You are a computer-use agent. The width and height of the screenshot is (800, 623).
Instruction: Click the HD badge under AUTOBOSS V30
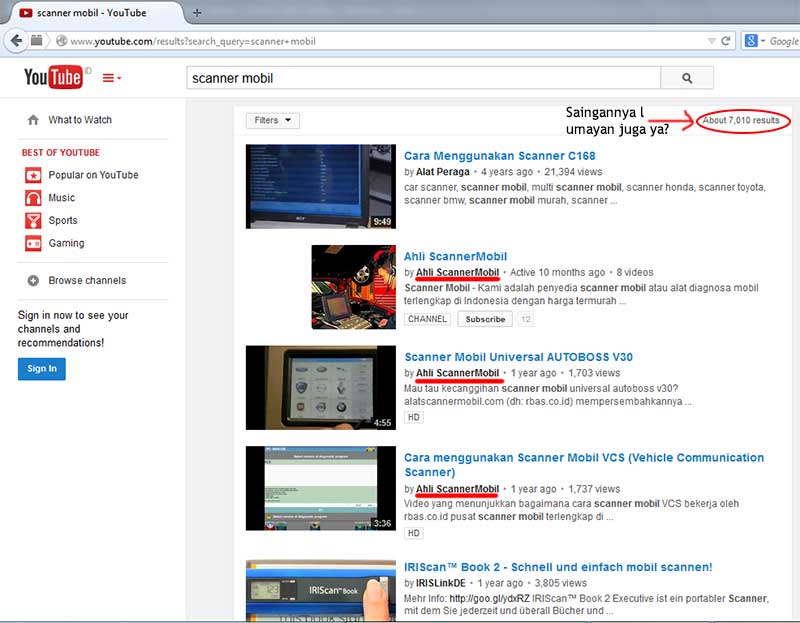pyautogui.click(x=414, y=417)
